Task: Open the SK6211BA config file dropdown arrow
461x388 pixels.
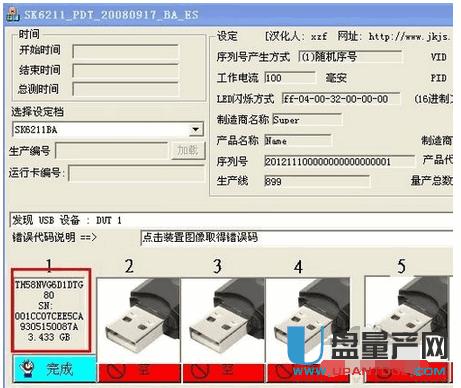Action: (196, 129)
